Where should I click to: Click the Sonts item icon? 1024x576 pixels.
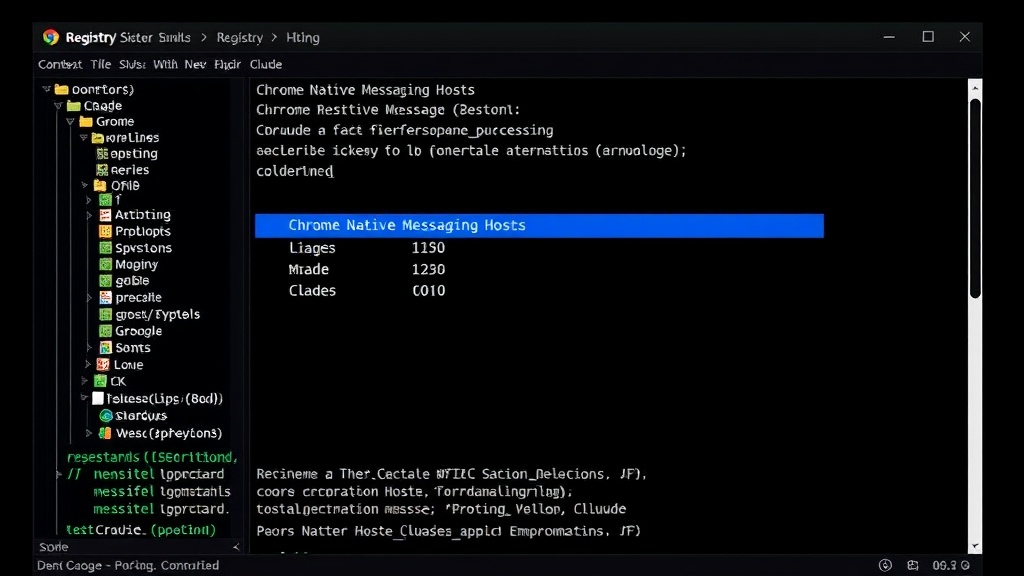coord(105,347)
